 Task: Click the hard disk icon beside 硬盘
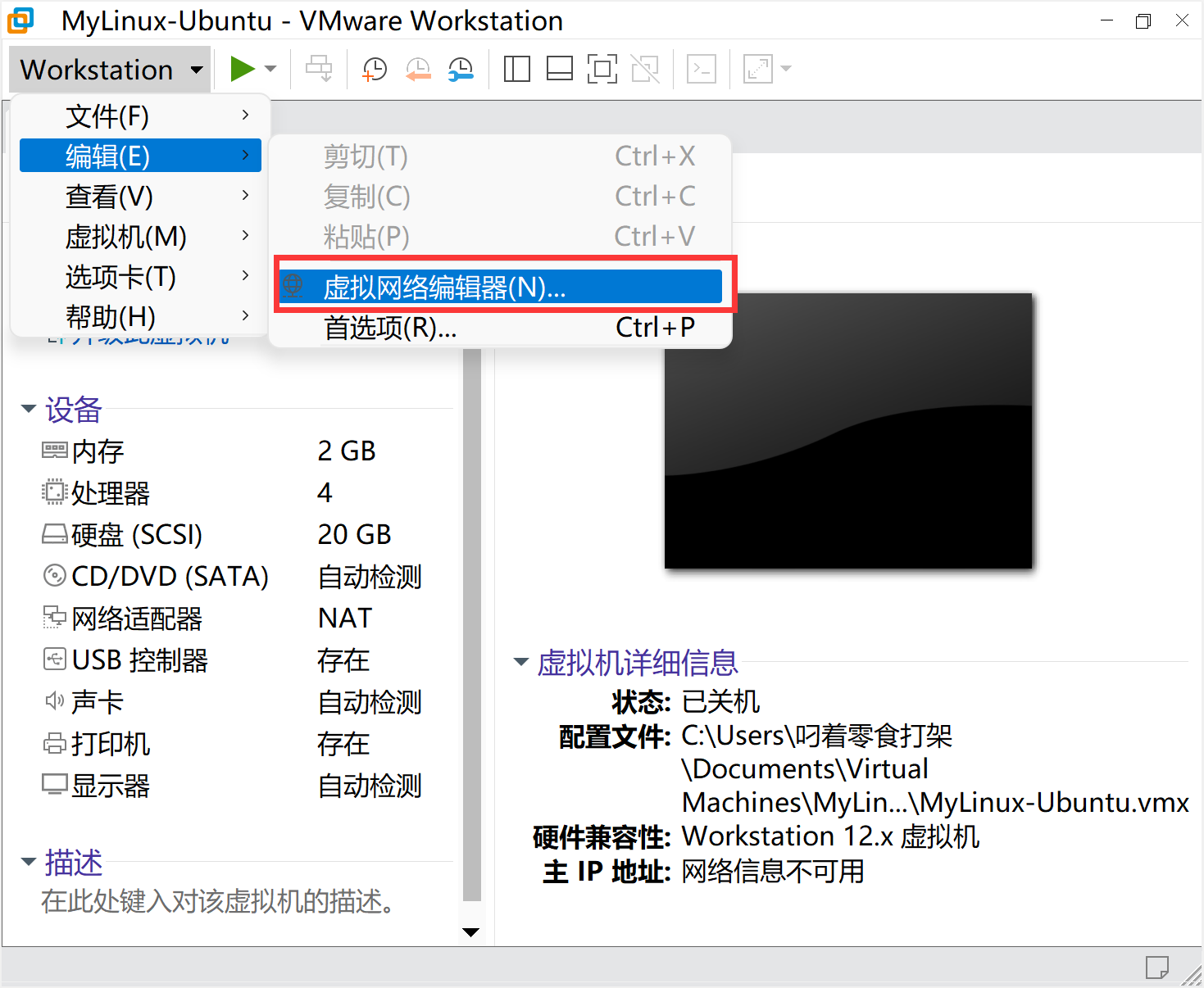click(55, 534)
